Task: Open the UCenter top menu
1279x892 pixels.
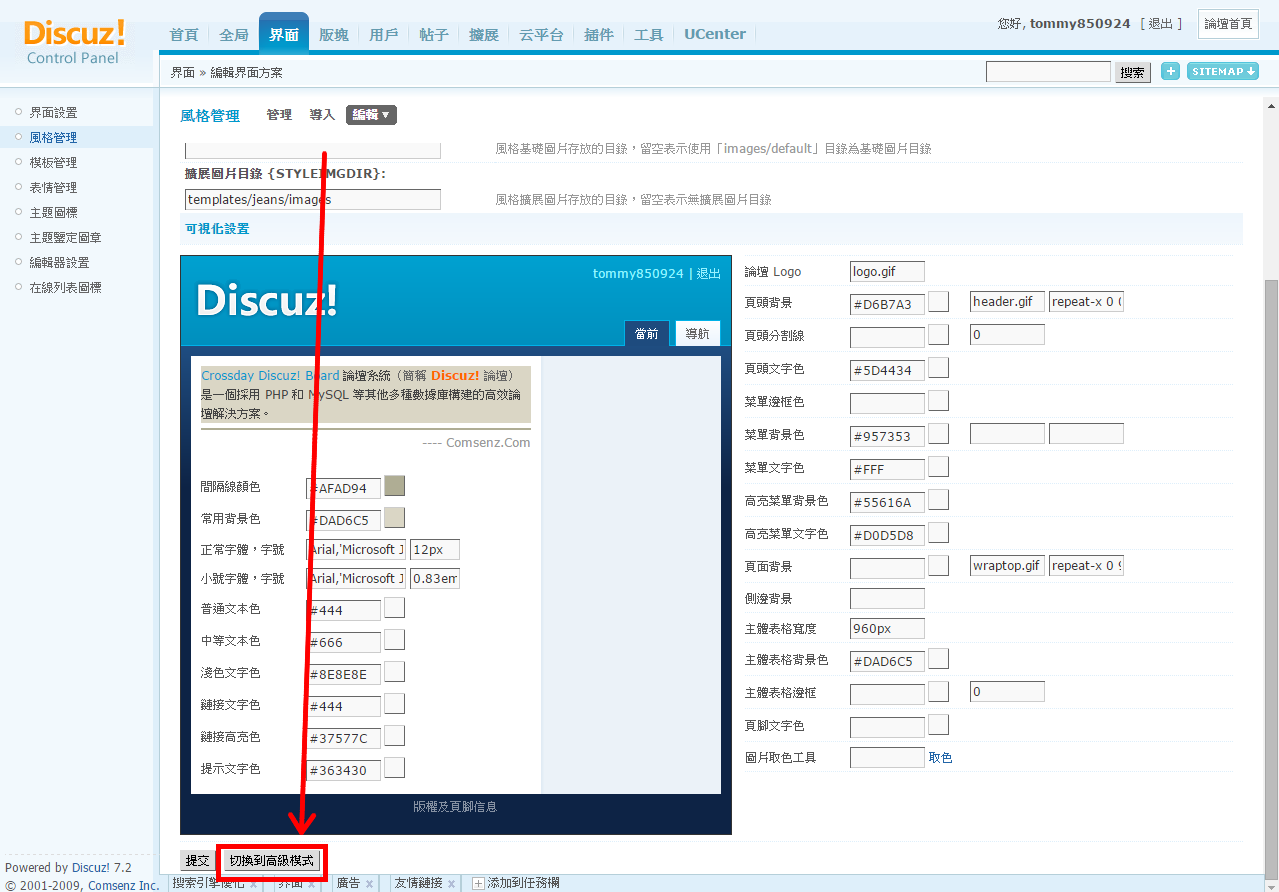Action: (715, 34)
